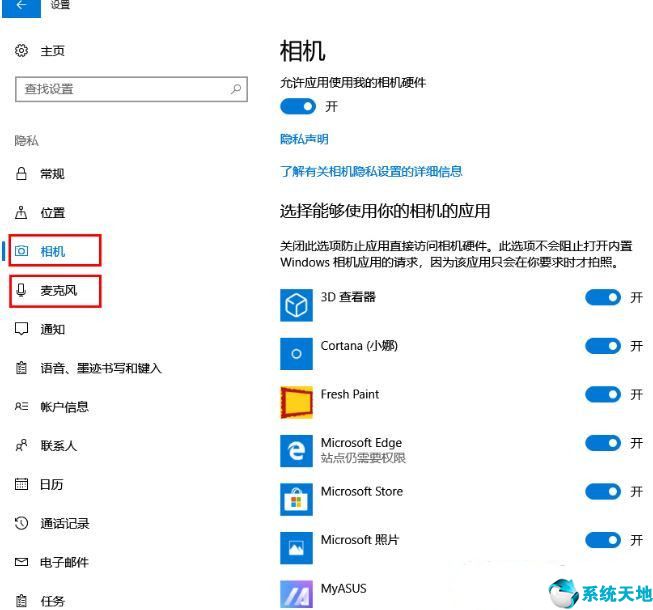Open the 主页 gear icon
The height and width of the screenshot is (610, 653).
21,50
